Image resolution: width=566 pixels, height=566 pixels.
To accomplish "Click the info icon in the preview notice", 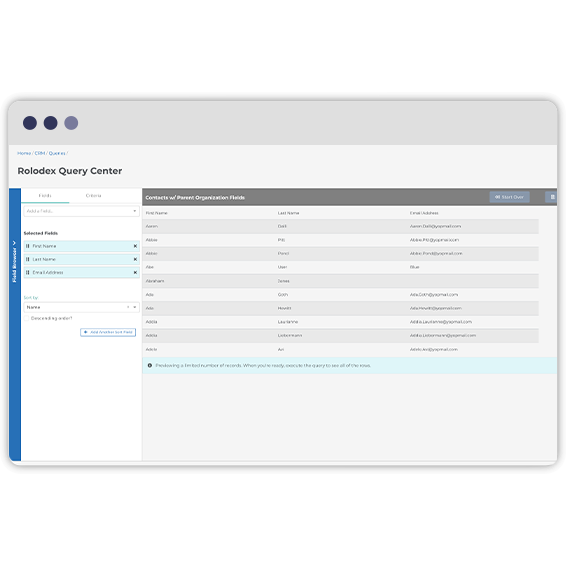I will (x=150, y=365).
